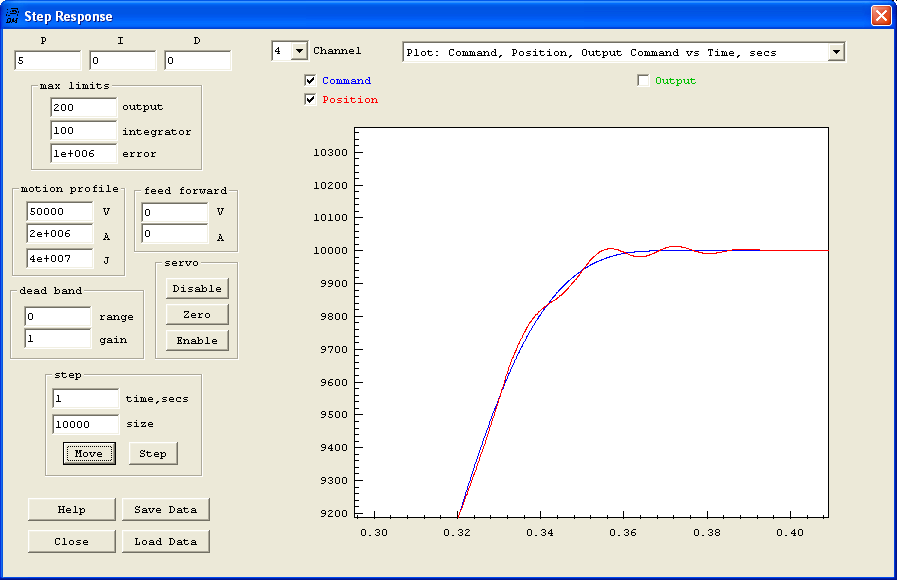897x580 pixels.
Task: Click the P gain input field
Action: pos(47,59)
